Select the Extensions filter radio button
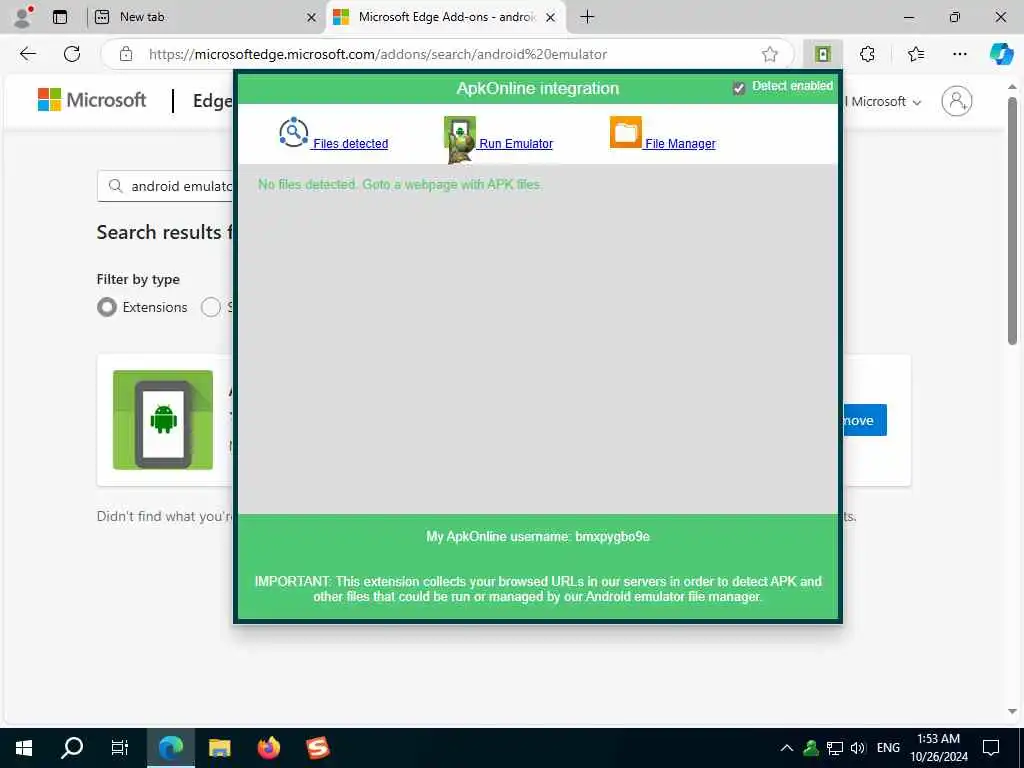 click(x=107, y=307)
